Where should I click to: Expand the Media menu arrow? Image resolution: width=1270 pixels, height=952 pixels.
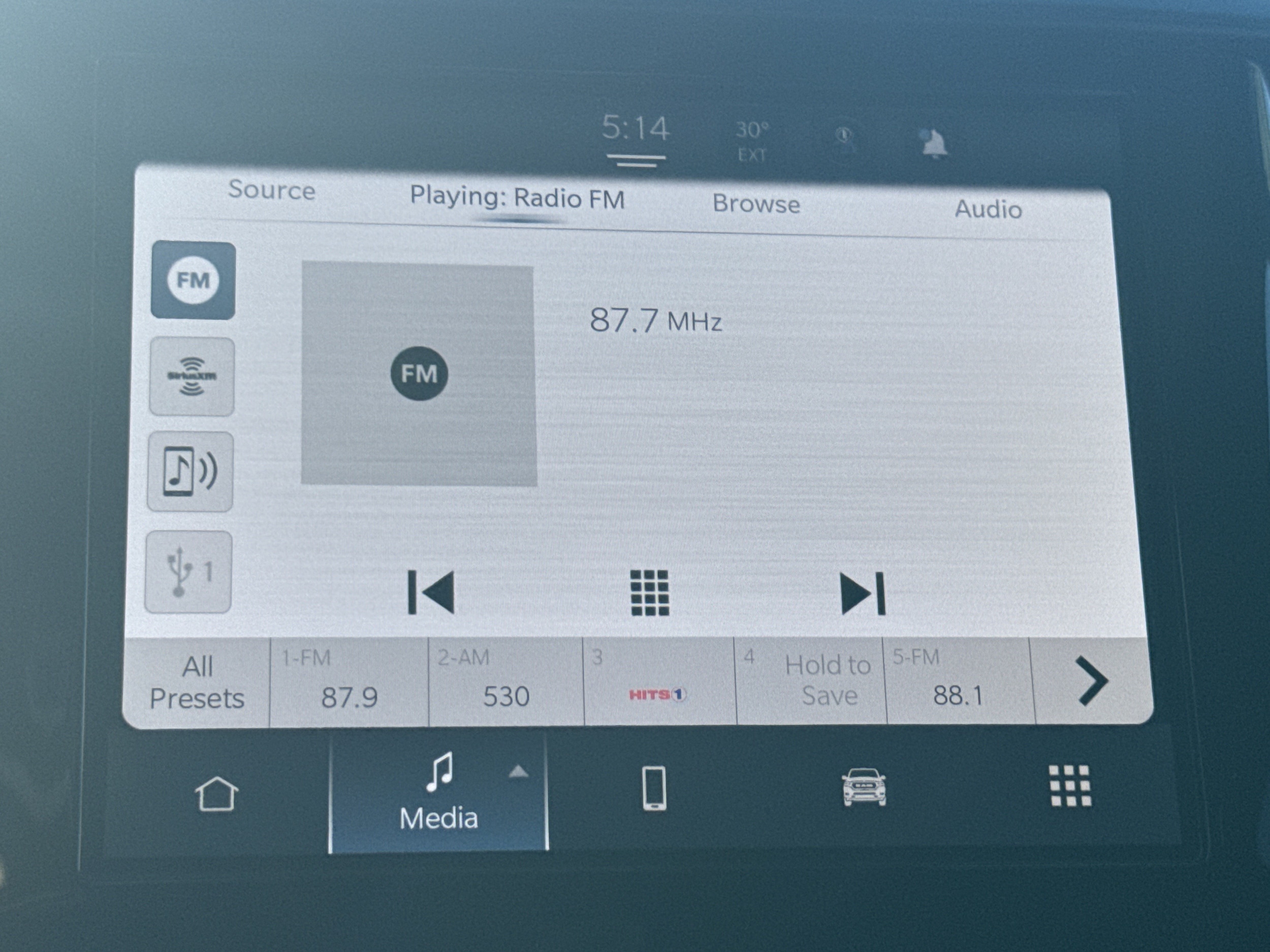519,772
